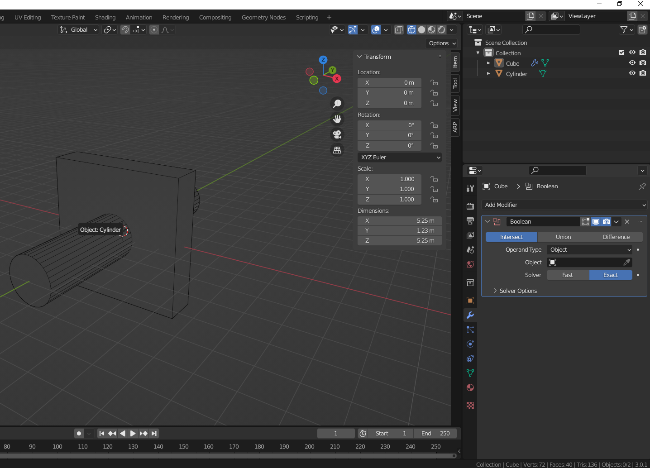Screen dimensions: 650x468
Task: Toggle camera view with camera icon
Action: click(337, 135)
